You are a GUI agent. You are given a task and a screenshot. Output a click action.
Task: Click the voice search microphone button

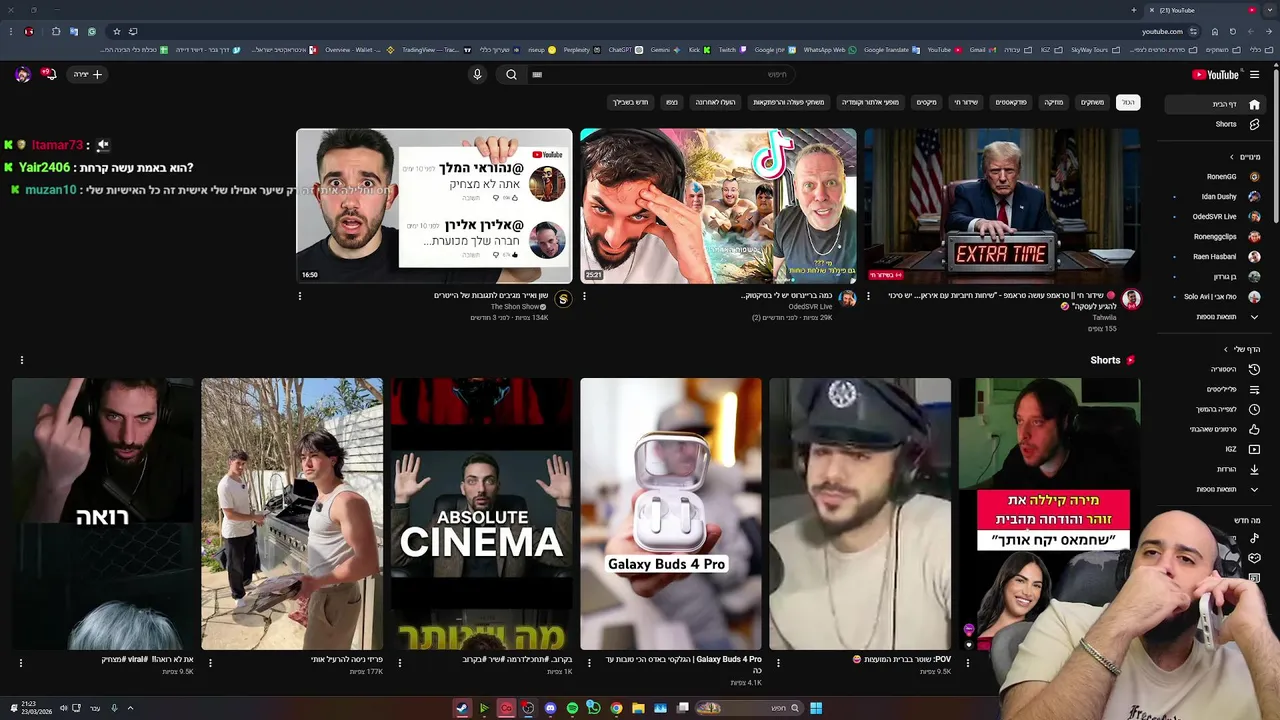click(477, 74)
